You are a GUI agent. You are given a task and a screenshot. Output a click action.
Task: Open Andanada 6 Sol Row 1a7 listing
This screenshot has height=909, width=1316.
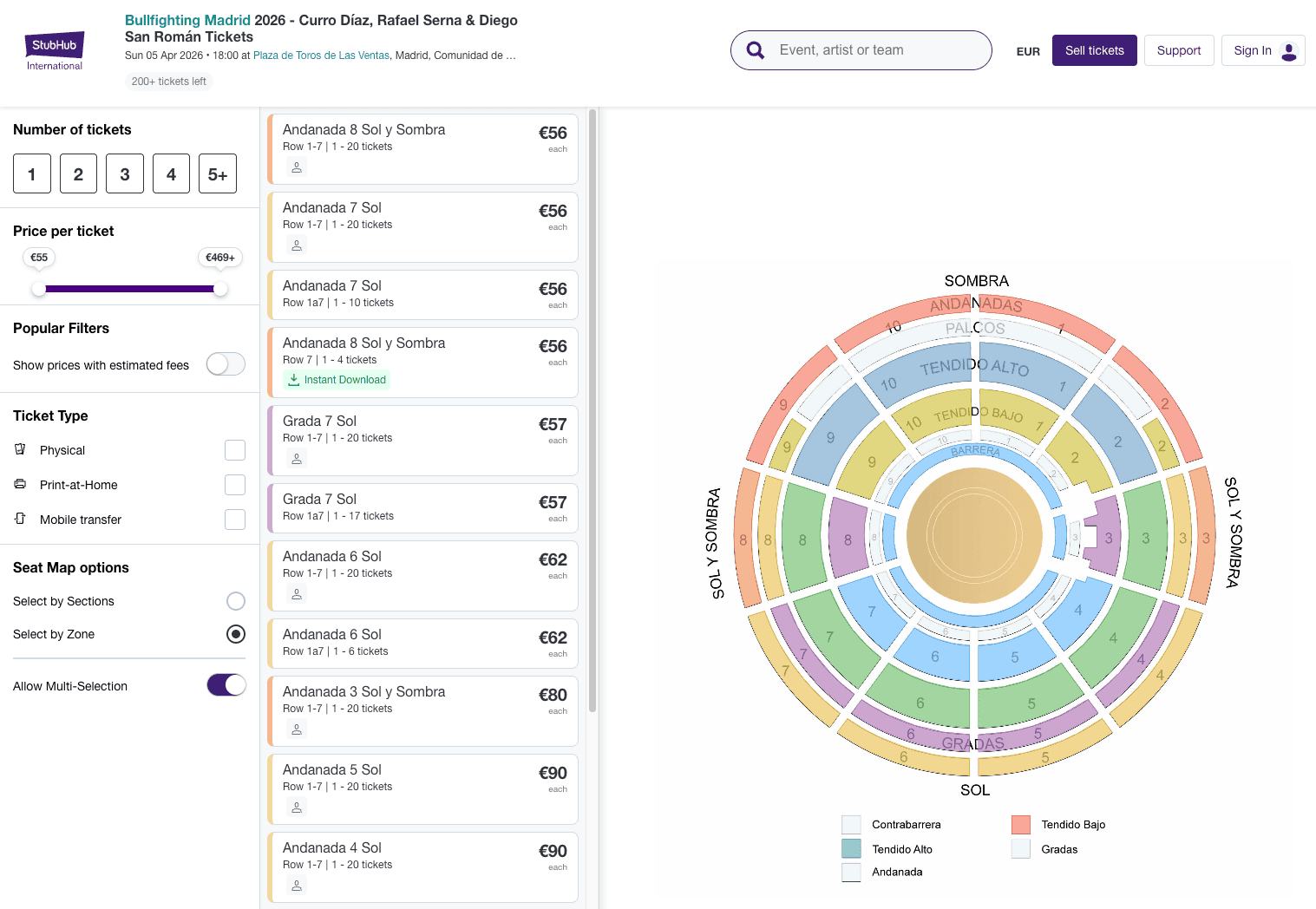coord(423,644)
